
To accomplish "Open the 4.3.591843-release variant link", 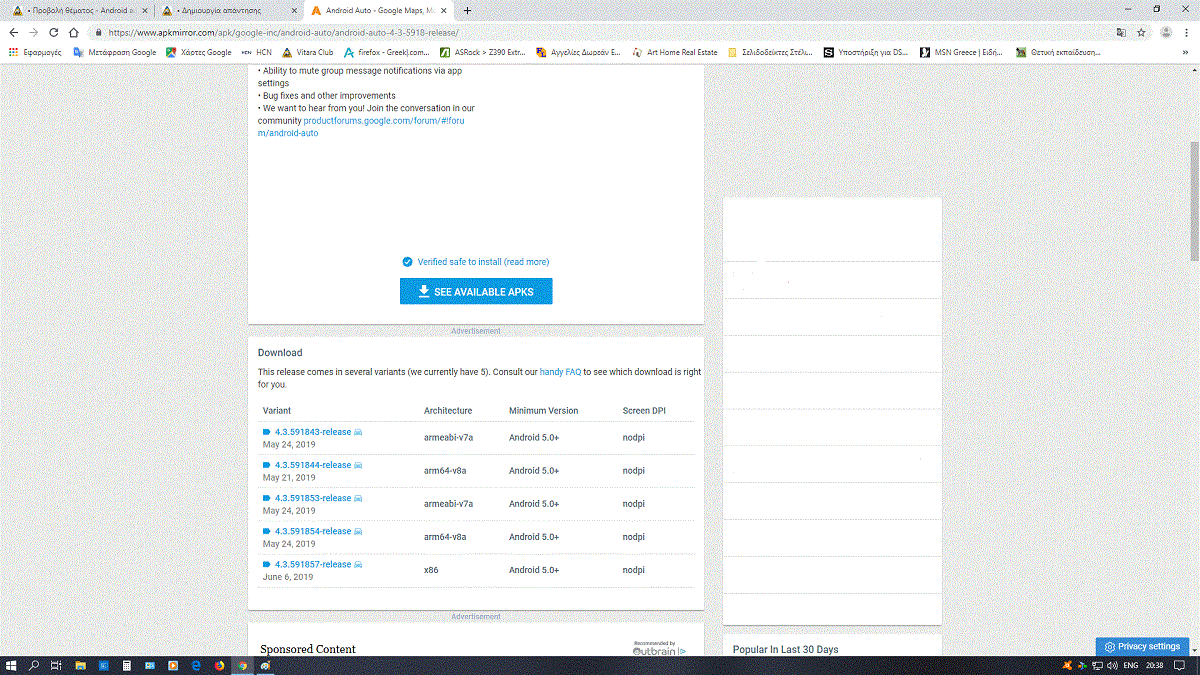I will tap(313, 432).
